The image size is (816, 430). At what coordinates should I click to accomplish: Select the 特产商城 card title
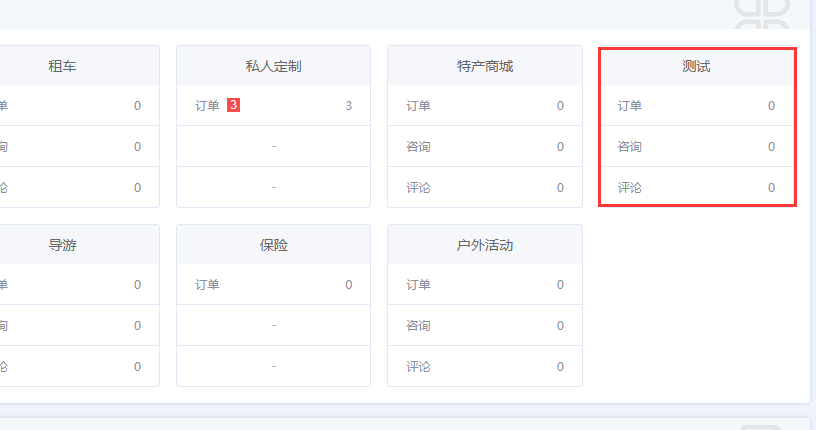pos(484,67)
